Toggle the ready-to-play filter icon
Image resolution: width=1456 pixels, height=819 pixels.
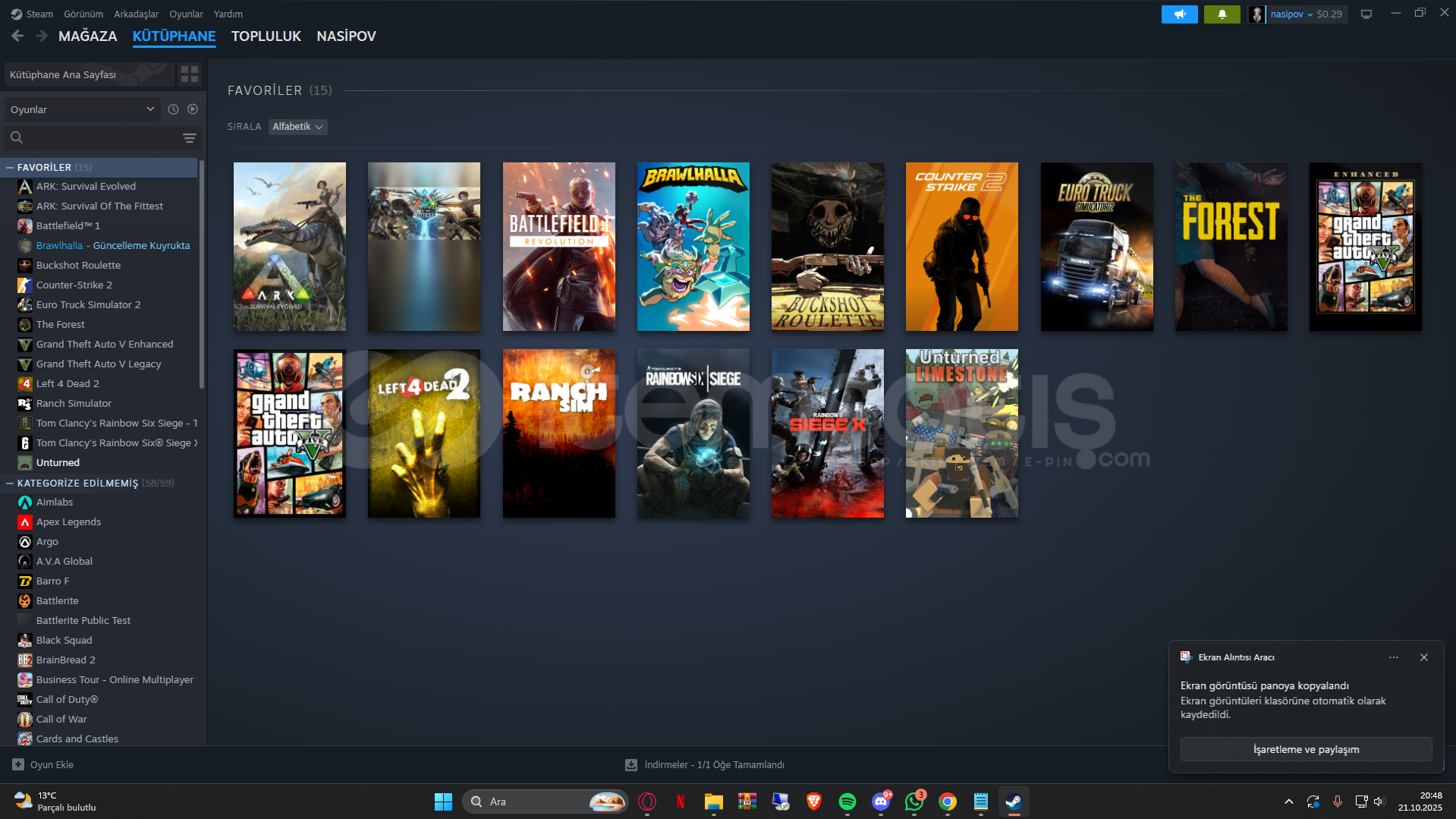click(193, 109)
